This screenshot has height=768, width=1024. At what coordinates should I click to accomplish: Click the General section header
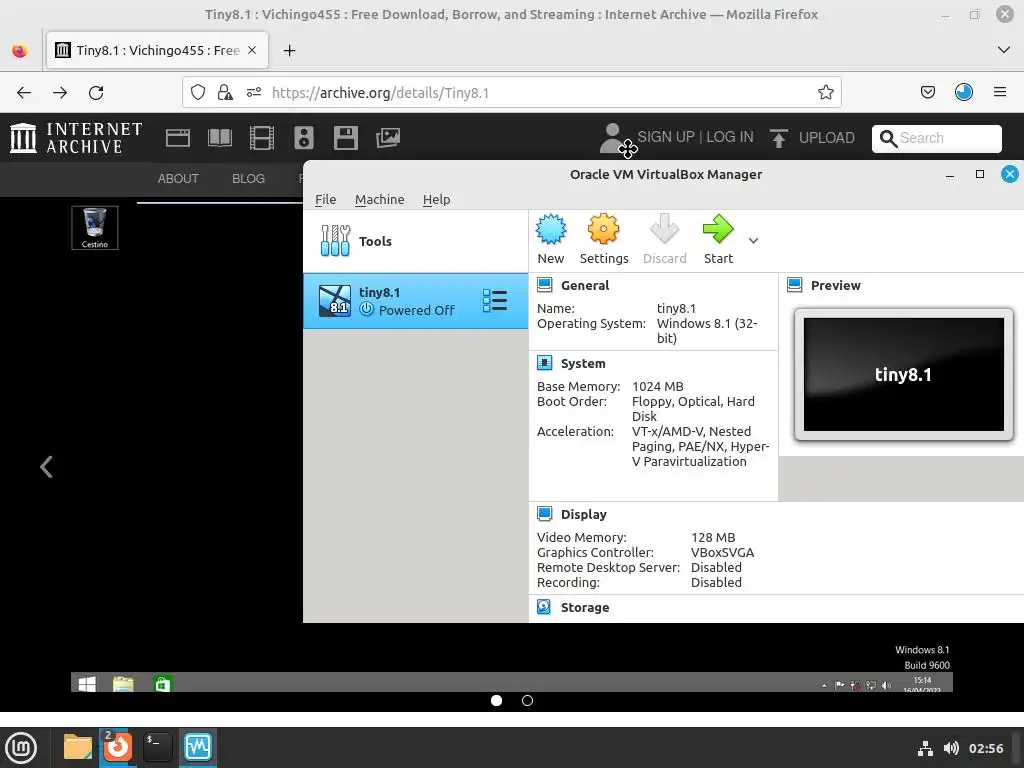584,285
